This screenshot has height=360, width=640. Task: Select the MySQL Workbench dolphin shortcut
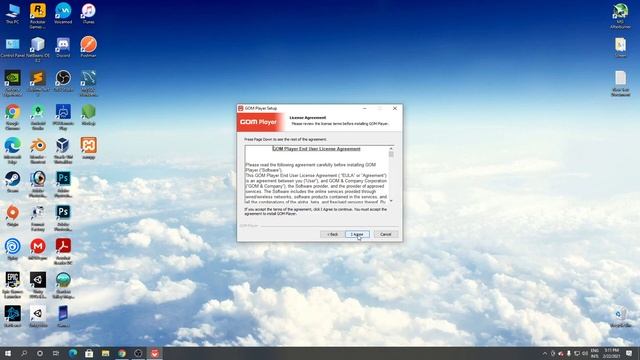tap(88, 83)
